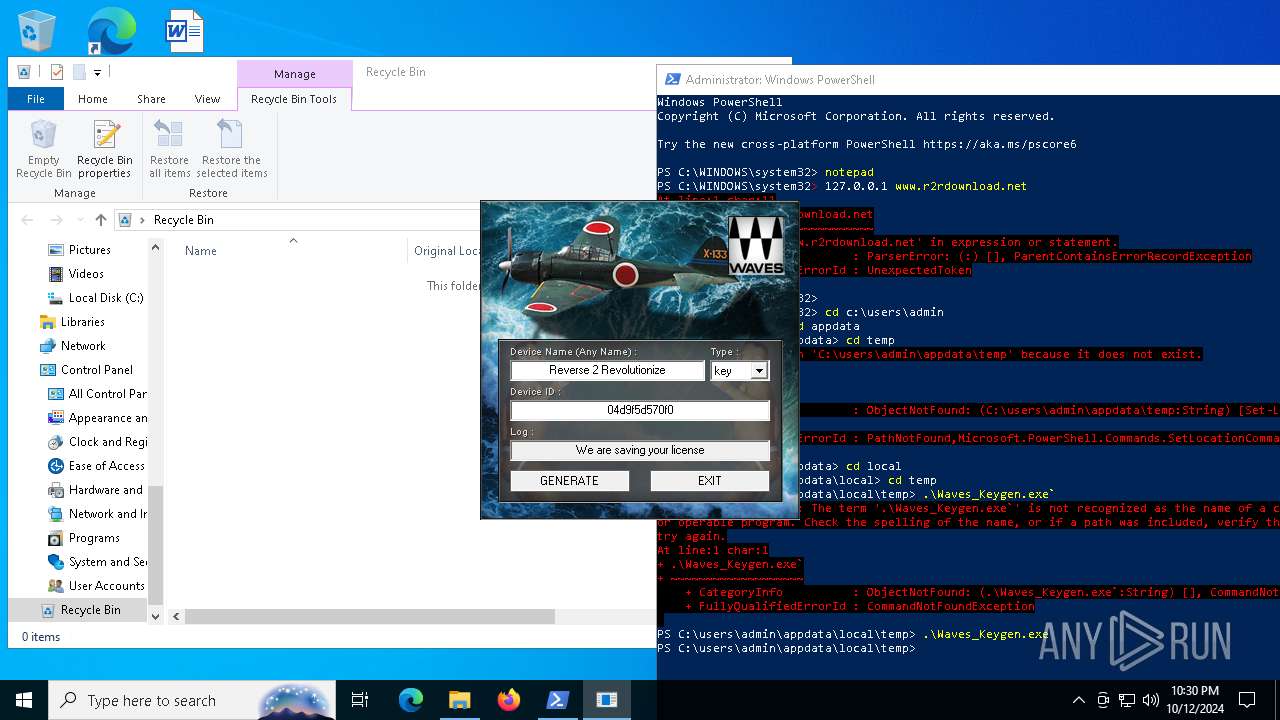1280x720 pixels.
Task: Click Empty Recycle Bin ribbon icon
Action: pyautogui.click(x=44, y=149)
